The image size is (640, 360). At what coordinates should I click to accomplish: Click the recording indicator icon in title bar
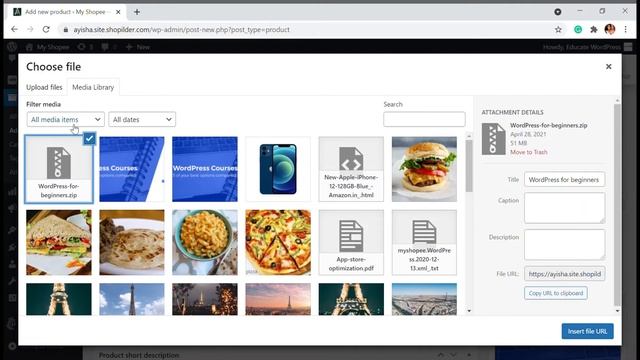(558, 12)
